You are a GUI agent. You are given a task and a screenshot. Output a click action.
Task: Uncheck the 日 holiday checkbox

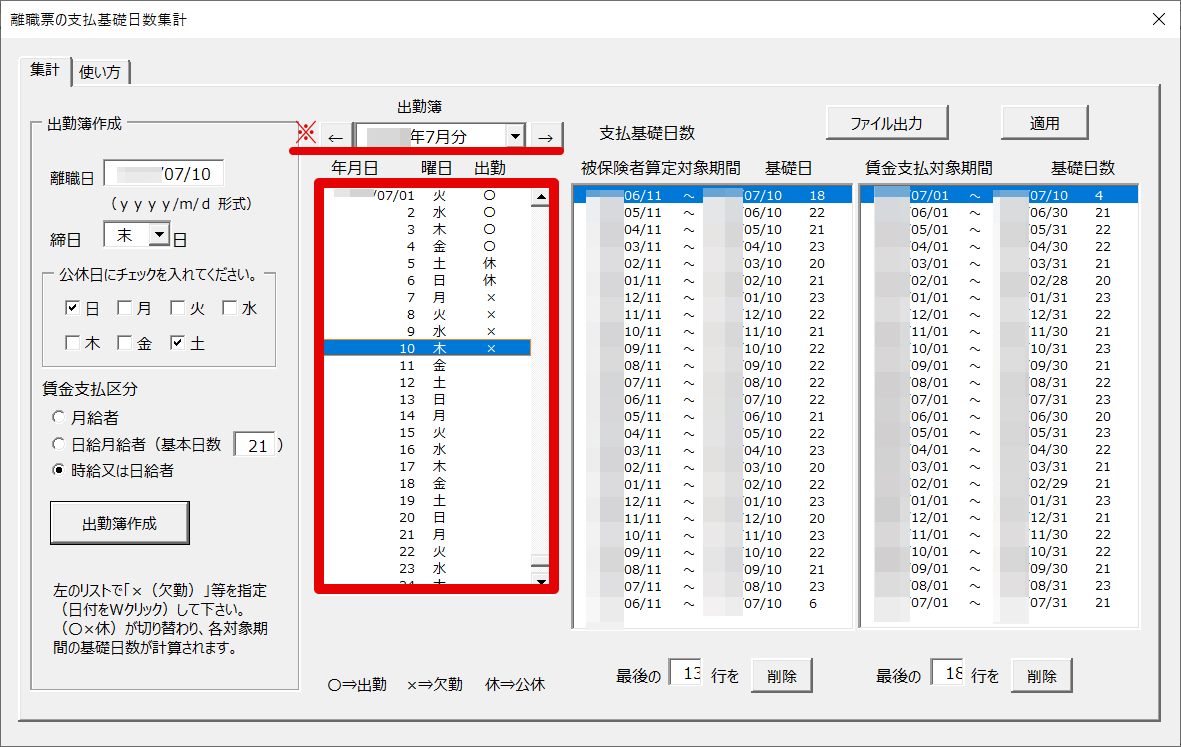tap(72, 307)
